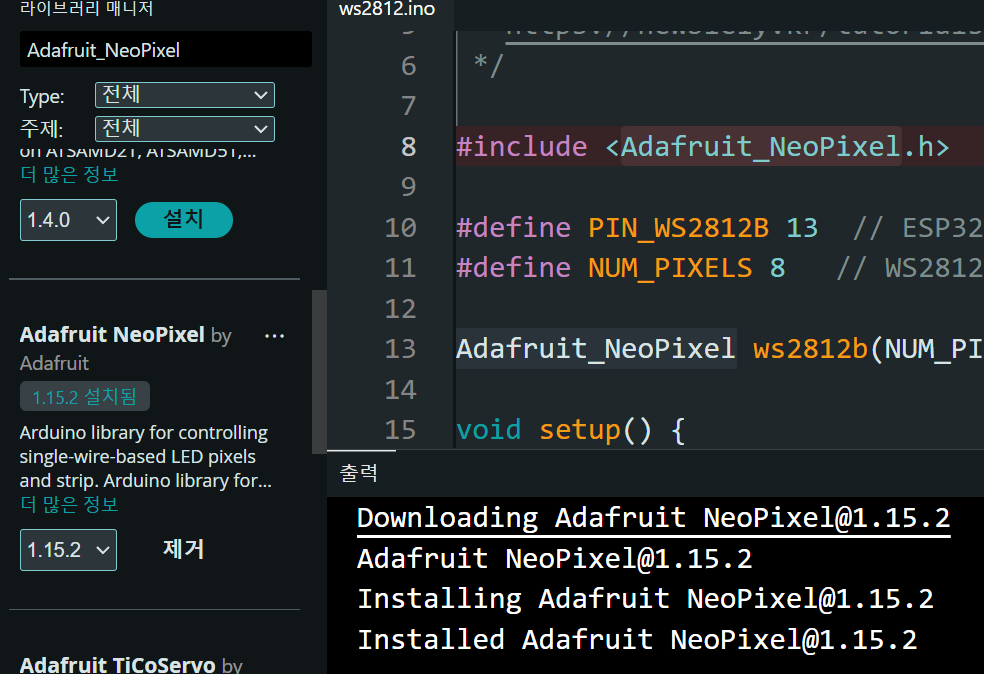Click the Downloading Adafruit NeoPixel@1.15.2 output line
The height and width of the screenshot is (674, 984).
[x=653, y=518]
